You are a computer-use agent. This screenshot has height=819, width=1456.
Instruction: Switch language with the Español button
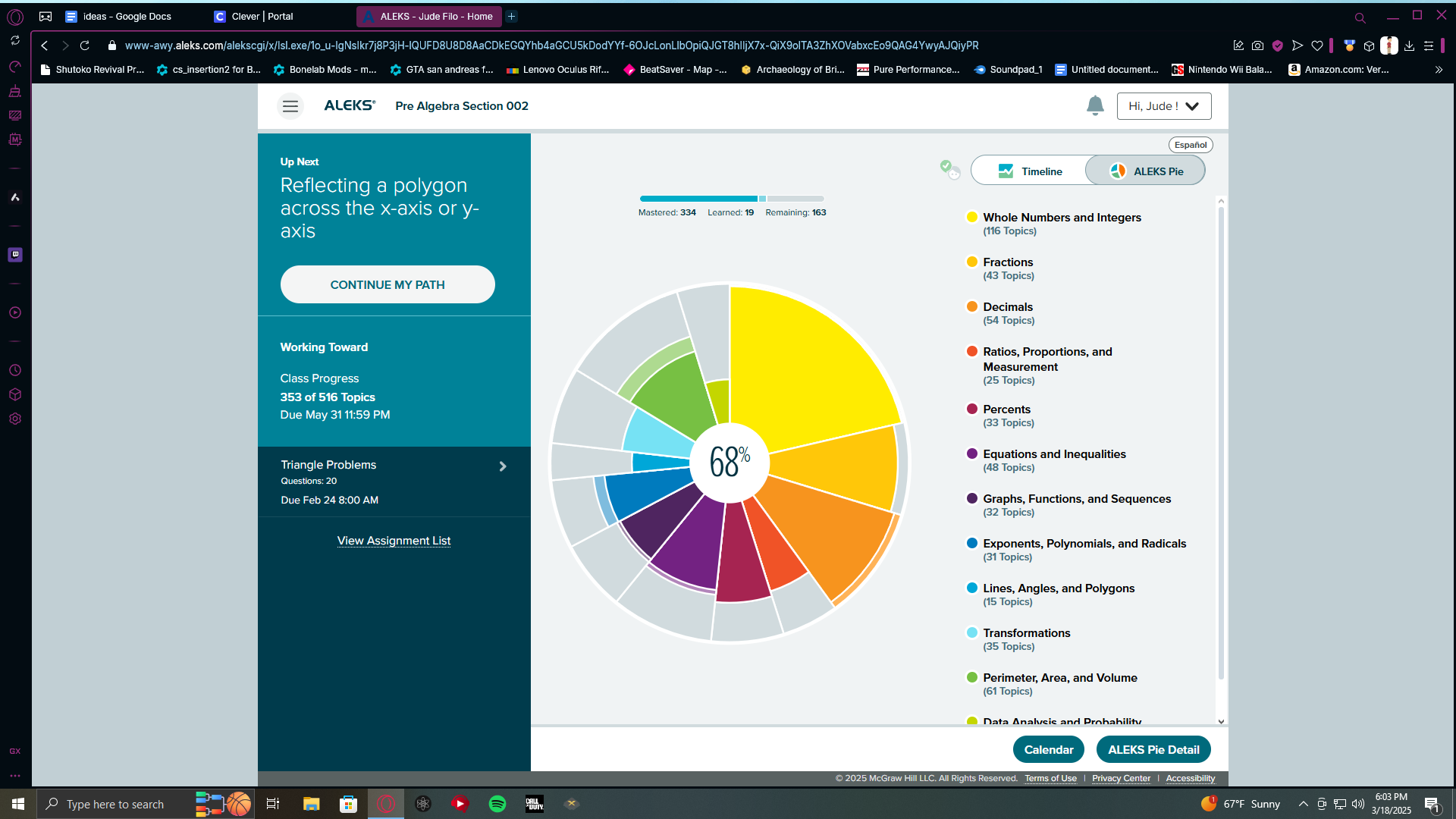1191,145
